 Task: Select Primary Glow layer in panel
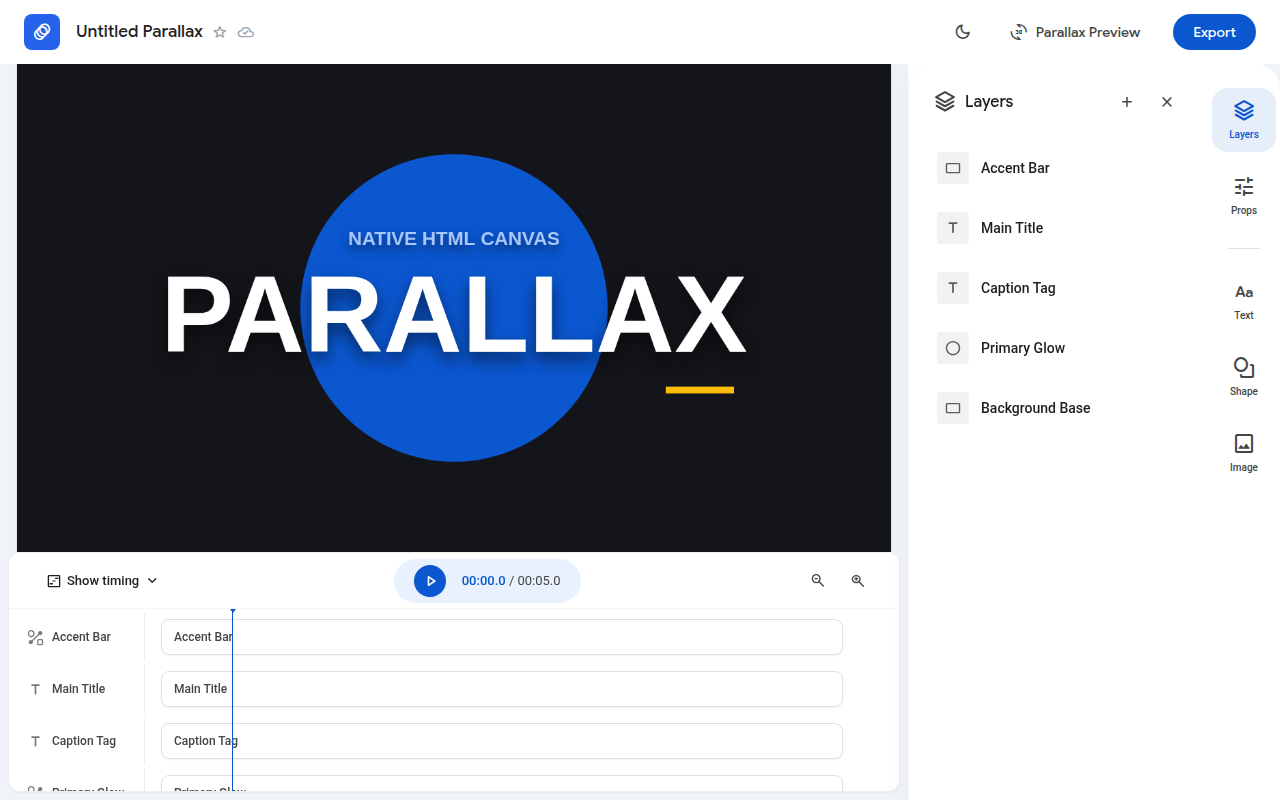coord(1057,348)
